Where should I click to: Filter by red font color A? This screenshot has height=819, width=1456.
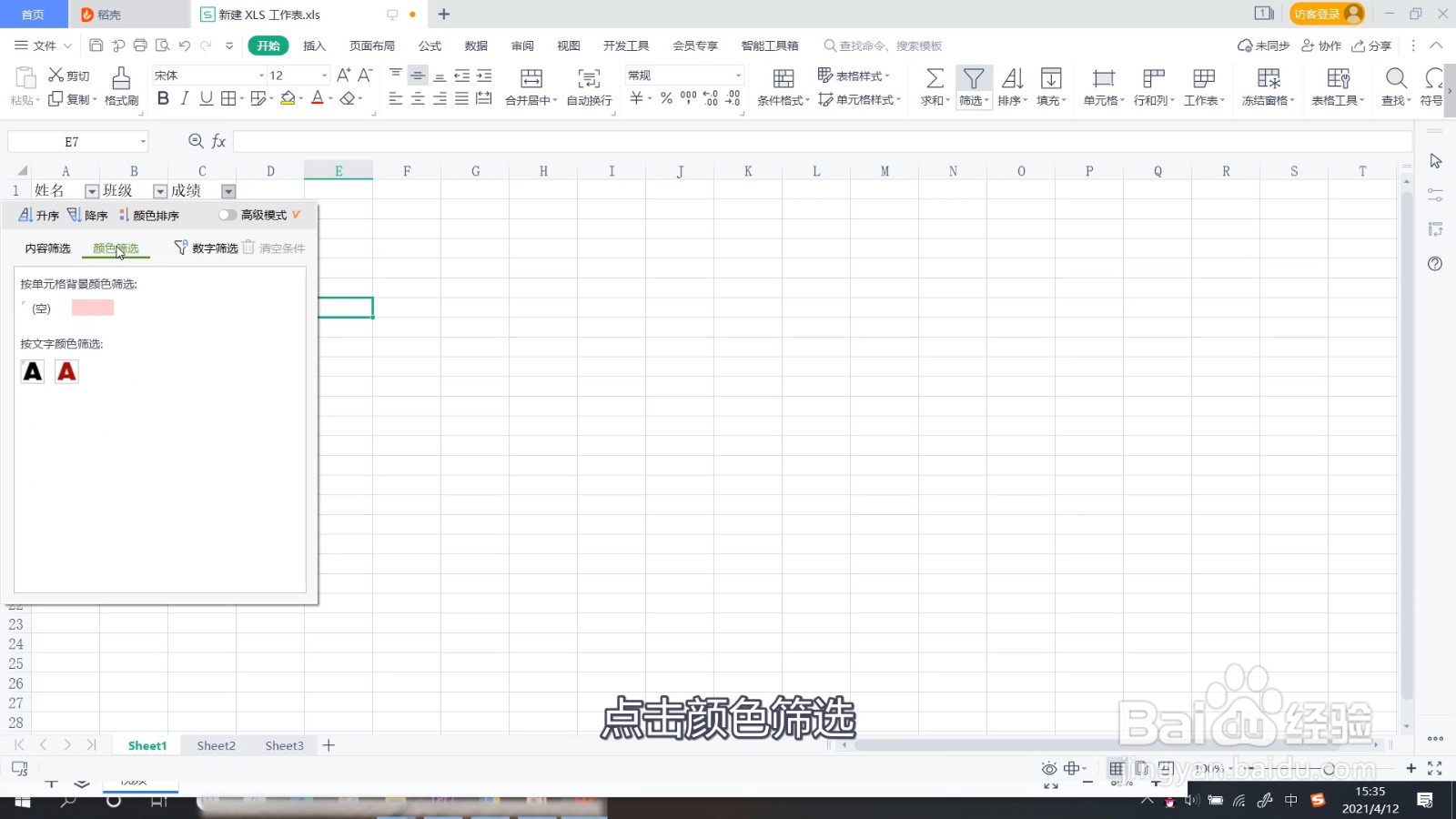(x=66, y=371)
